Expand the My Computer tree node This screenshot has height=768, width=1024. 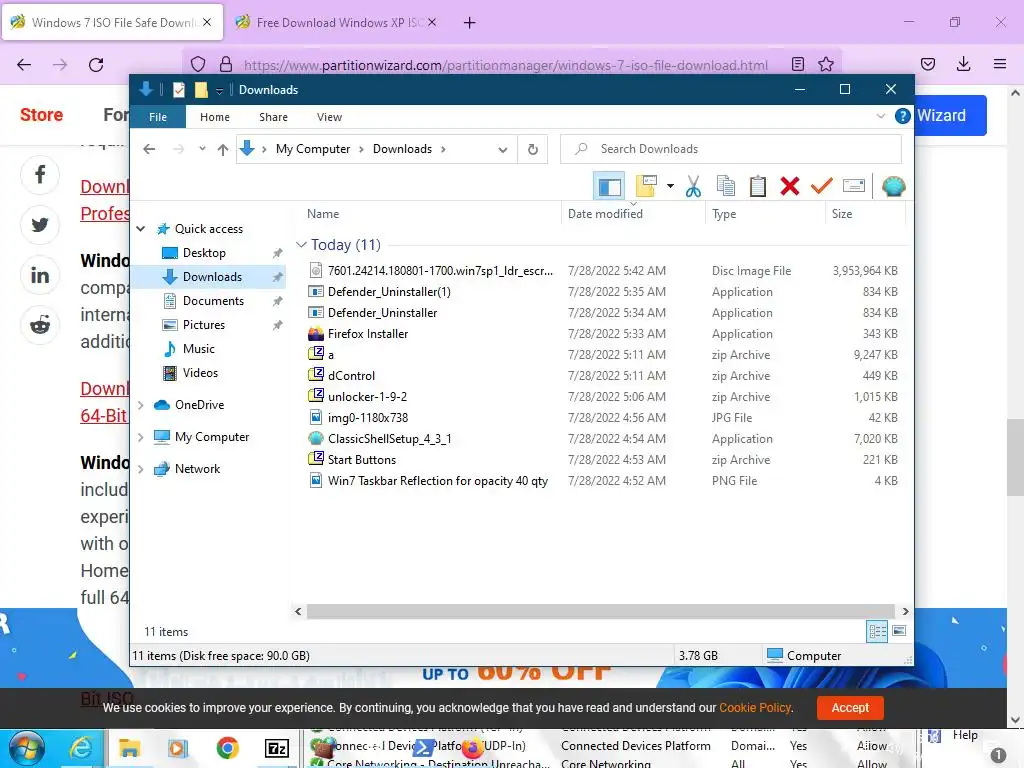click(x=140, y=437)
